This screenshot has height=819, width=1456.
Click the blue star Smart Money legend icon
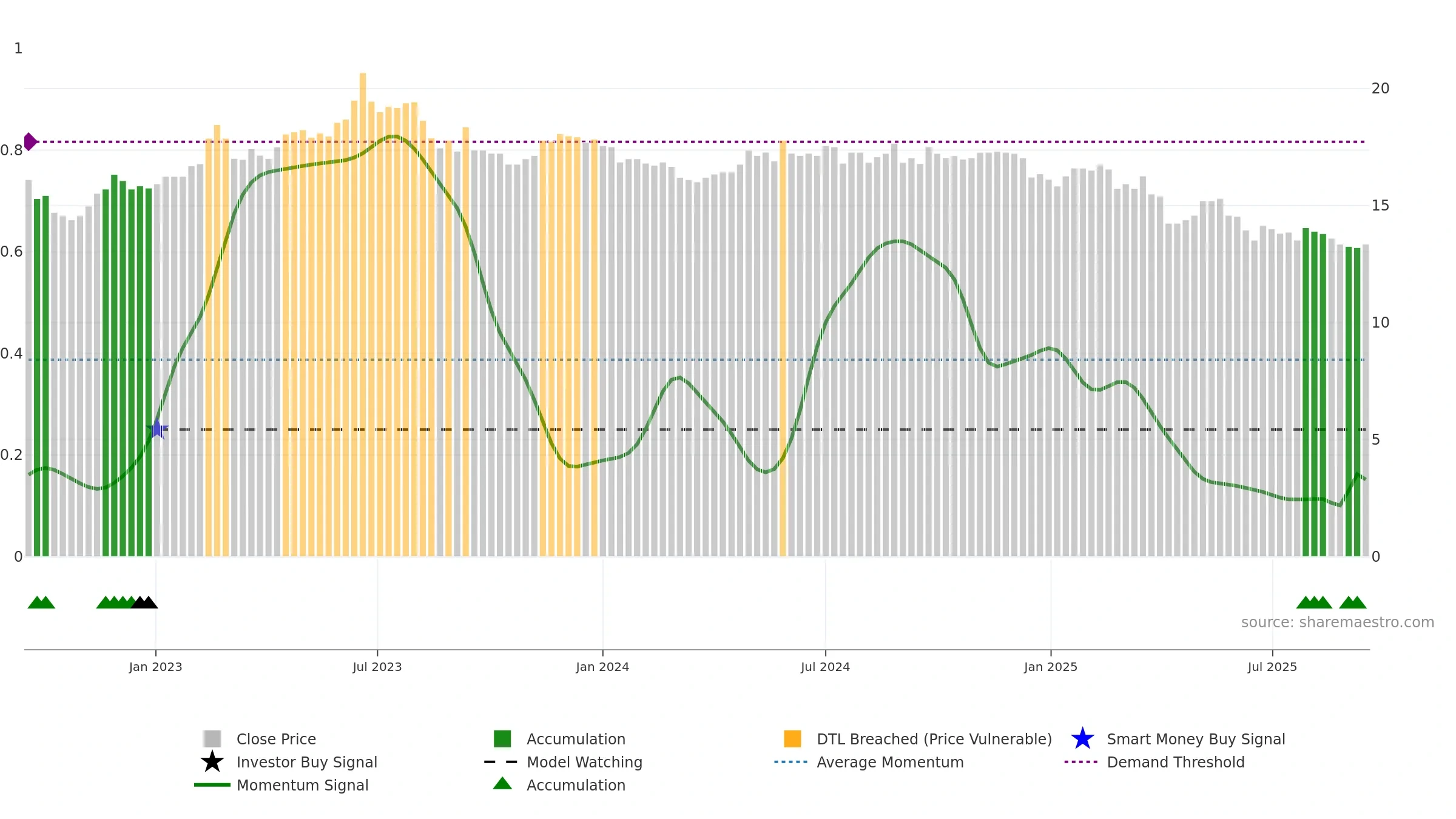pos(1082,738)
